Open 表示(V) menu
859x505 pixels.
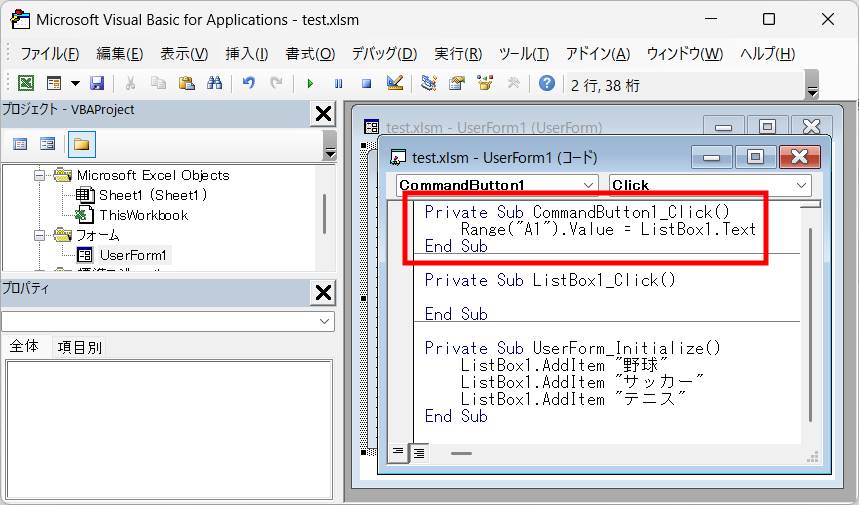(184, 54)
